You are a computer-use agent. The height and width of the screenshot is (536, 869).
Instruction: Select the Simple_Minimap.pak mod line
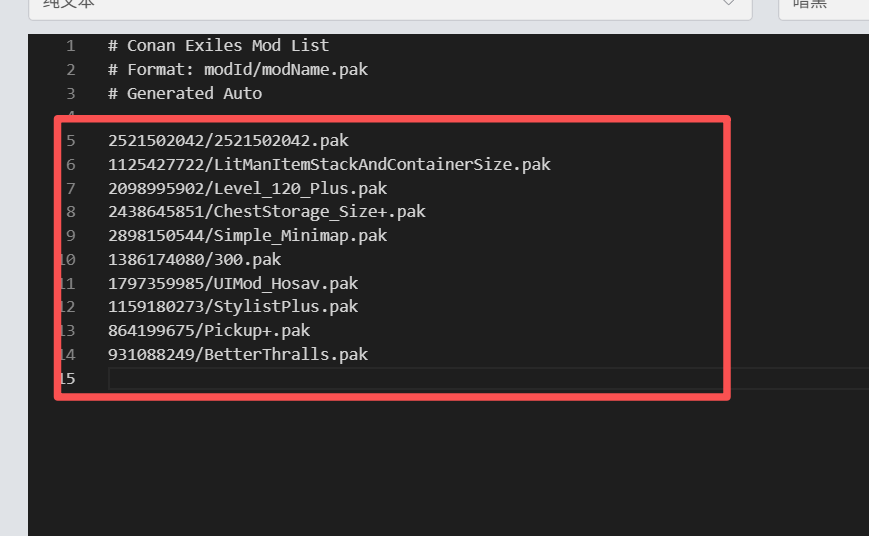pos(247,236)
